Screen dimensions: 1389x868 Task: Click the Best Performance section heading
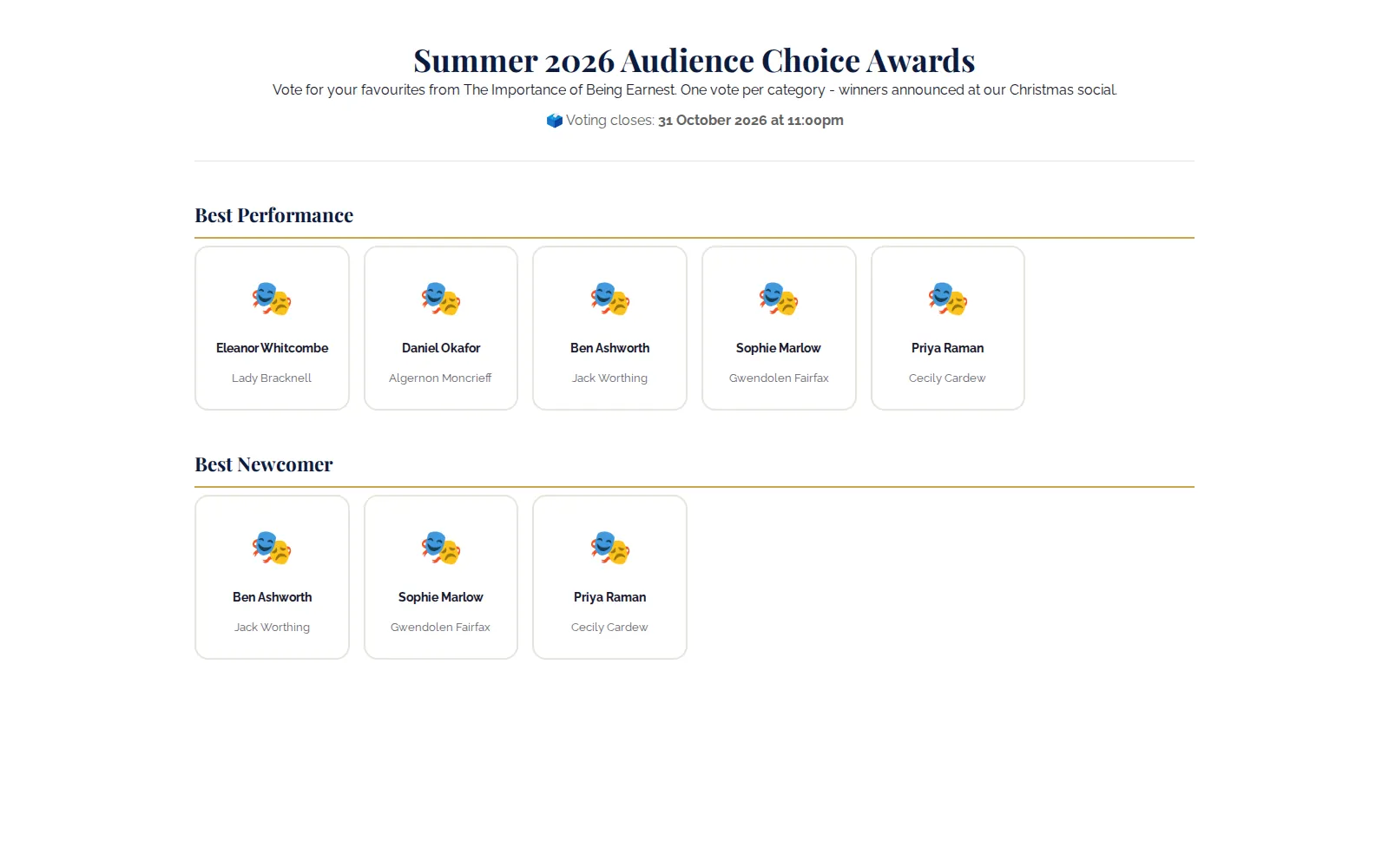274,215
